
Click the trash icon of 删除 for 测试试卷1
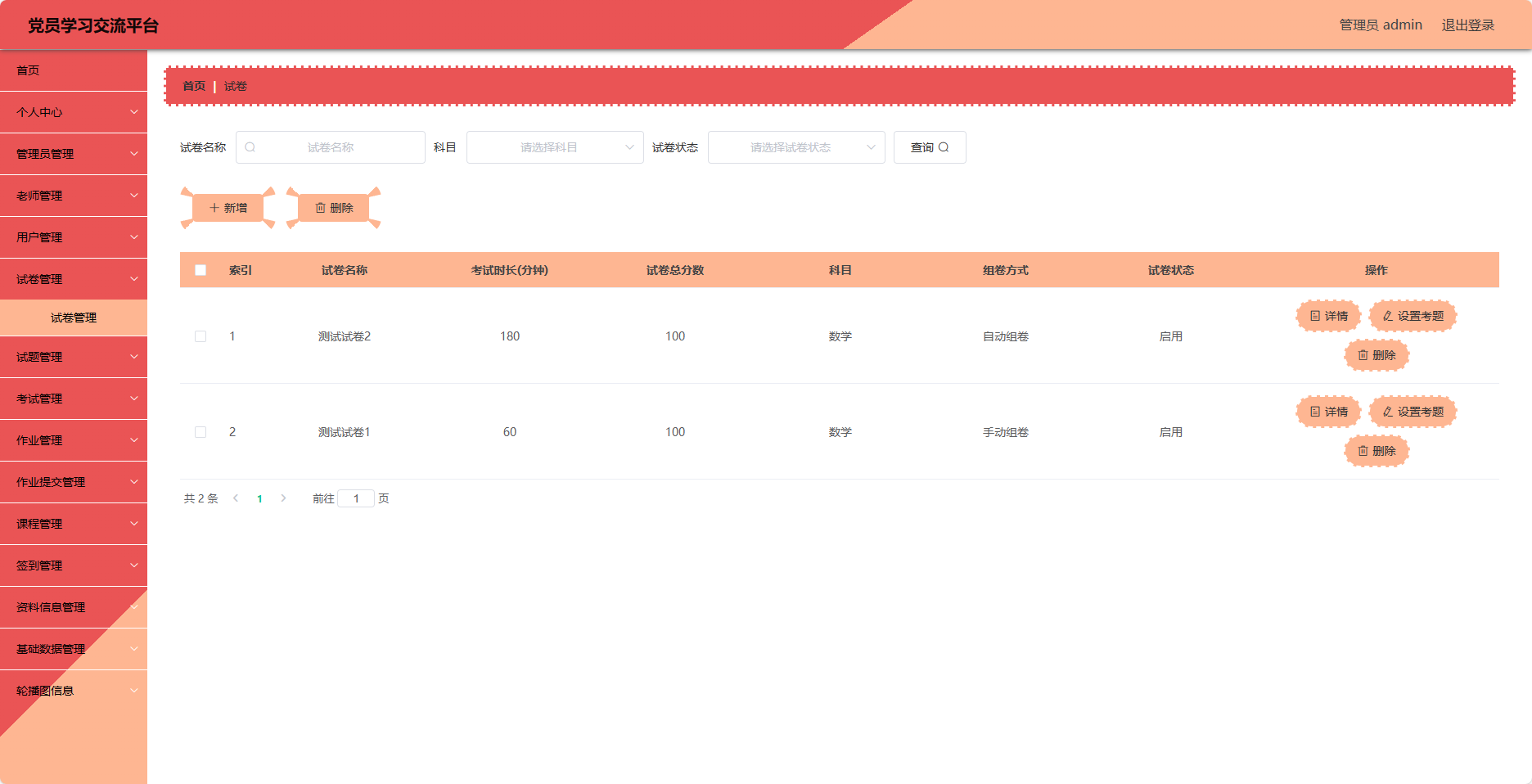point(1363,451)
